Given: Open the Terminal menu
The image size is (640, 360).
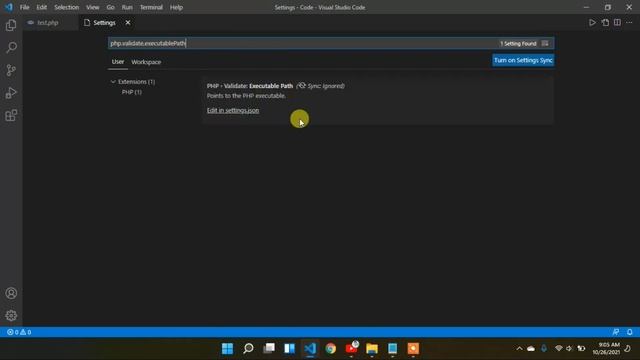Looking at the screenshot, I should pyautogui.click(x=151, y=7).
